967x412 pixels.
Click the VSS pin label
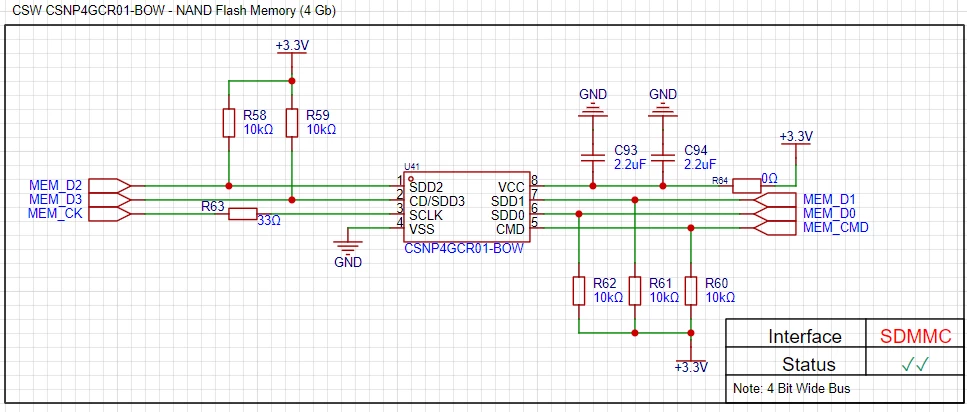pyautogui.click(x=422, y=229)
